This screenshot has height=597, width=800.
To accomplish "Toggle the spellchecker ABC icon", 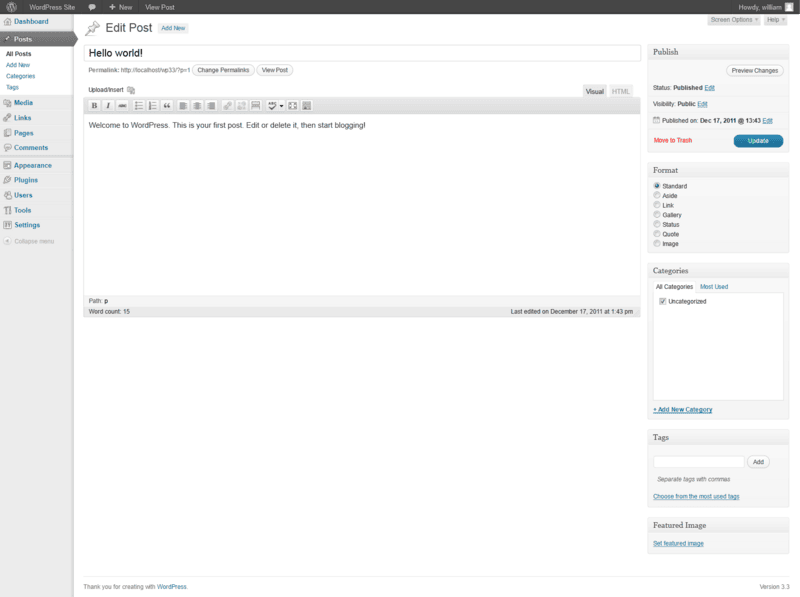I will click(272, 106).
